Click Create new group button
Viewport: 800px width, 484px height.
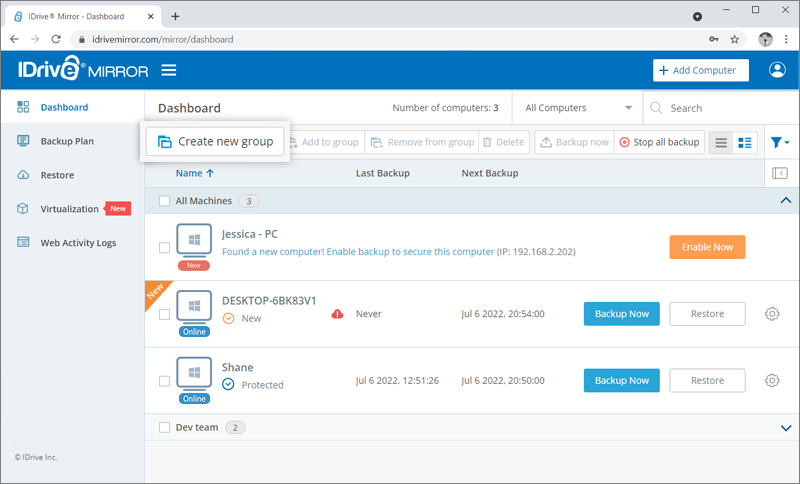tap(216, 142)
